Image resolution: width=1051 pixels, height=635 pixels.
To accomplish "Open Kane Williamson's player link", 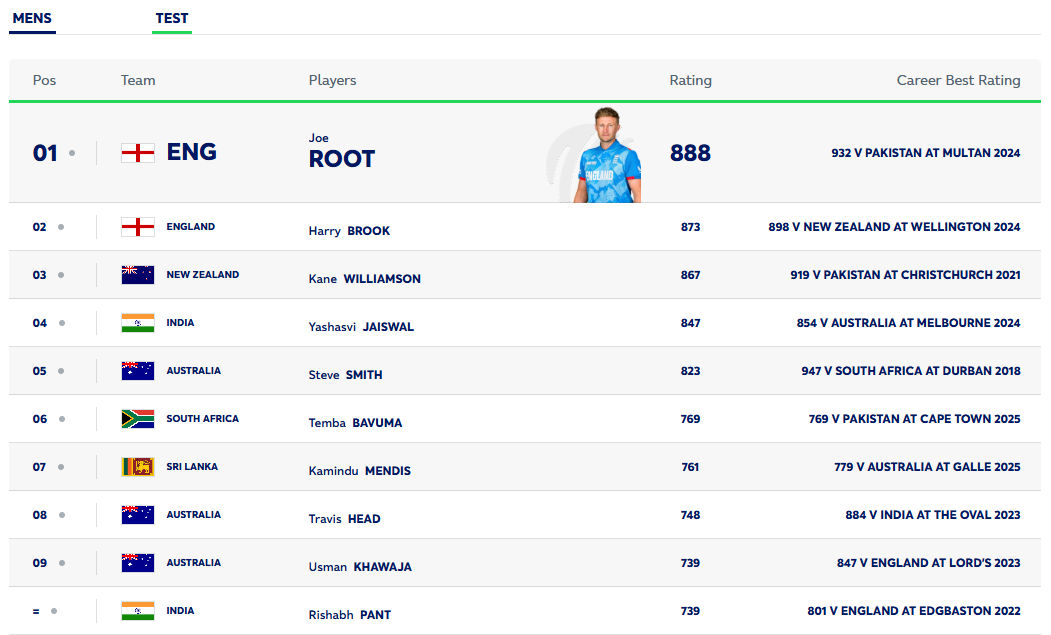I will pos(364,279).
